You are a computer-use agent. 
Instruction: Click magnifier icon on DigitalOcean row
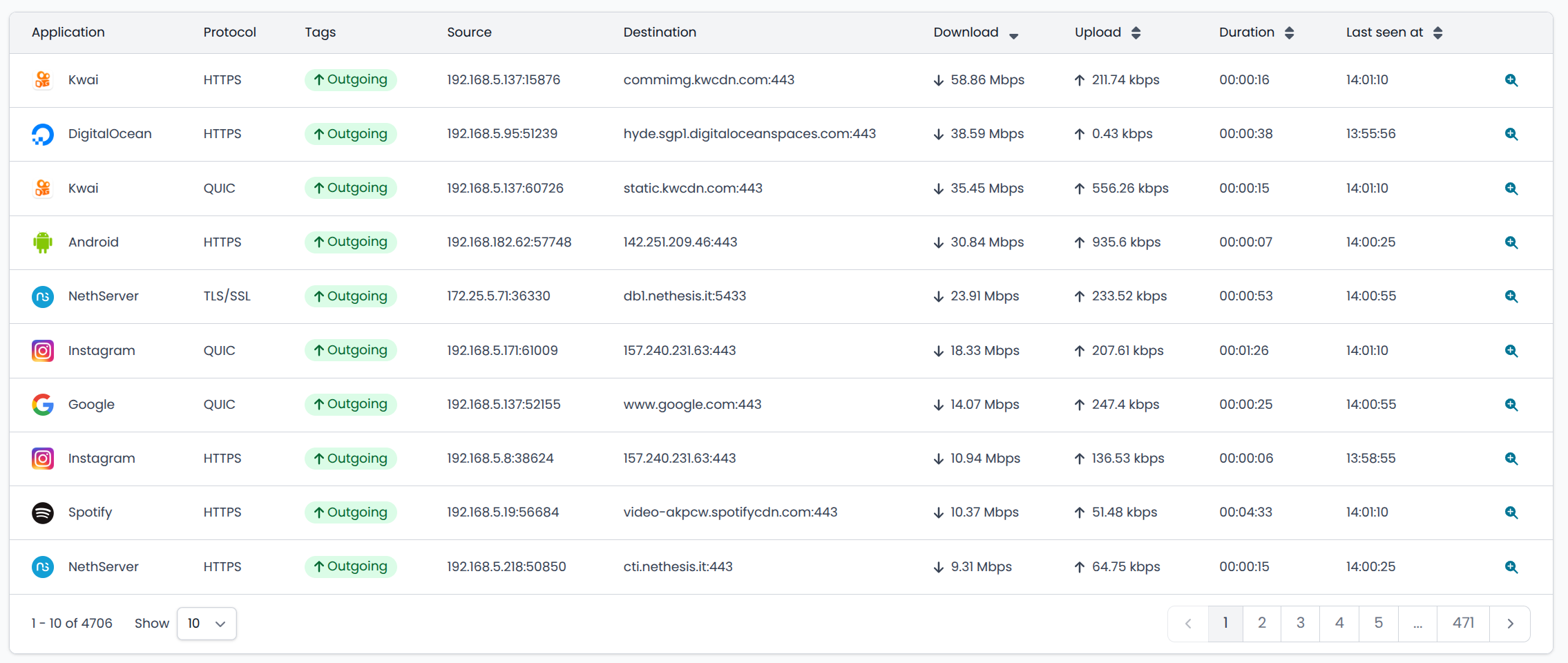coord(1511,134)
